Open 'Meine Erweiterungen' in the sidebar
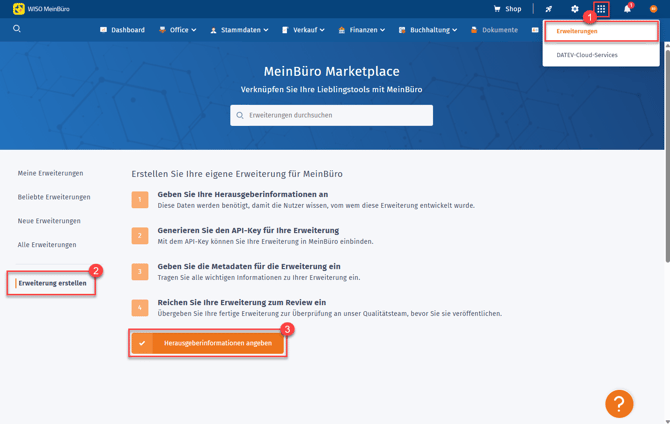The image size is (670, 424). [50, 173]
